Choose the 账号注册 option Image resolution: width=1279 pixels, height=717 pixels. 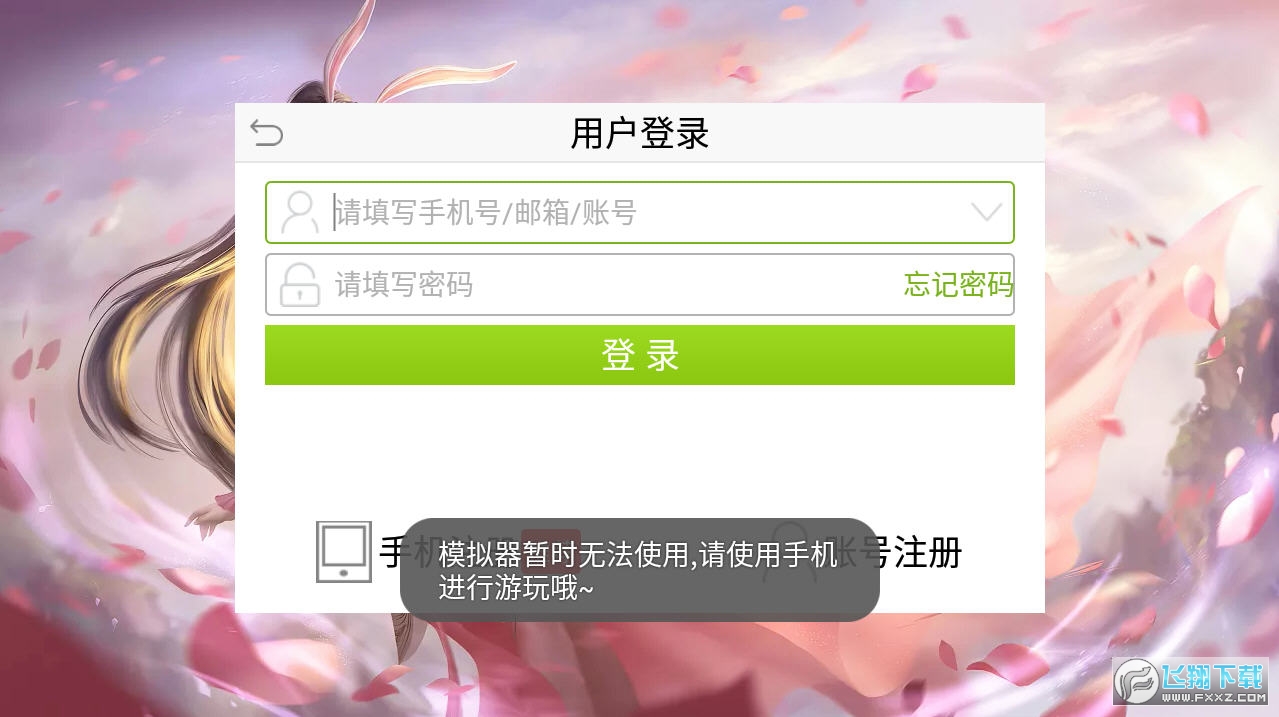tap(897, 552)
